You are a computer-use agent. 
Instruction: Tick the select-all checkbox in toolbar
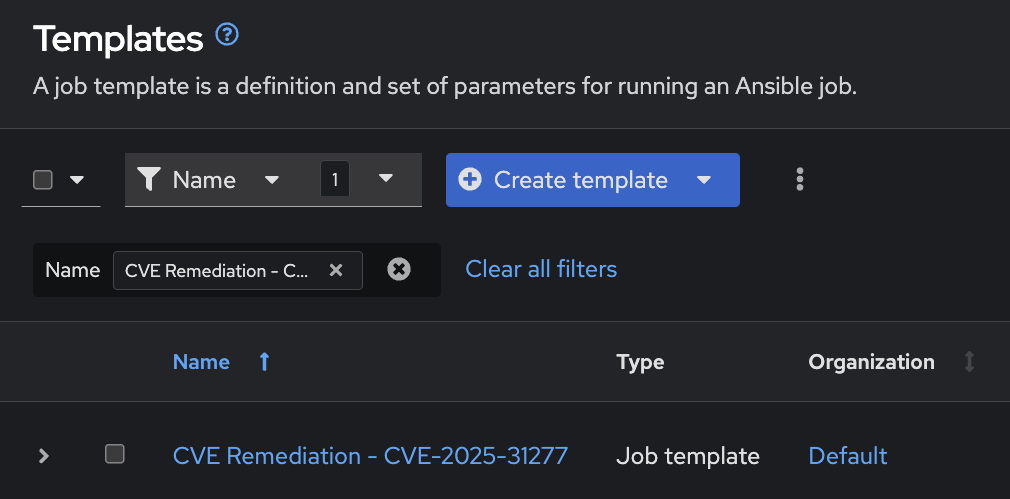point(43,180)
